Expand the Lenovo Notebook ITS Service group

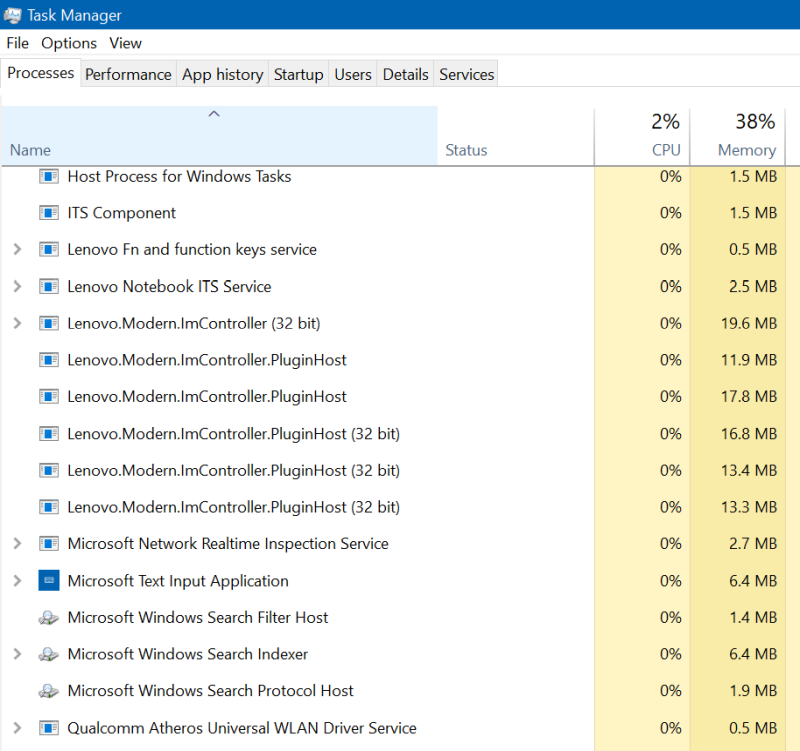[x=17, y=287]
